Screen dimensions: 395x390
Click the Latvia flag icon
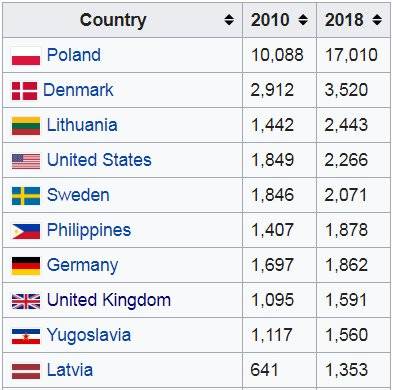(x=26, y=371)
